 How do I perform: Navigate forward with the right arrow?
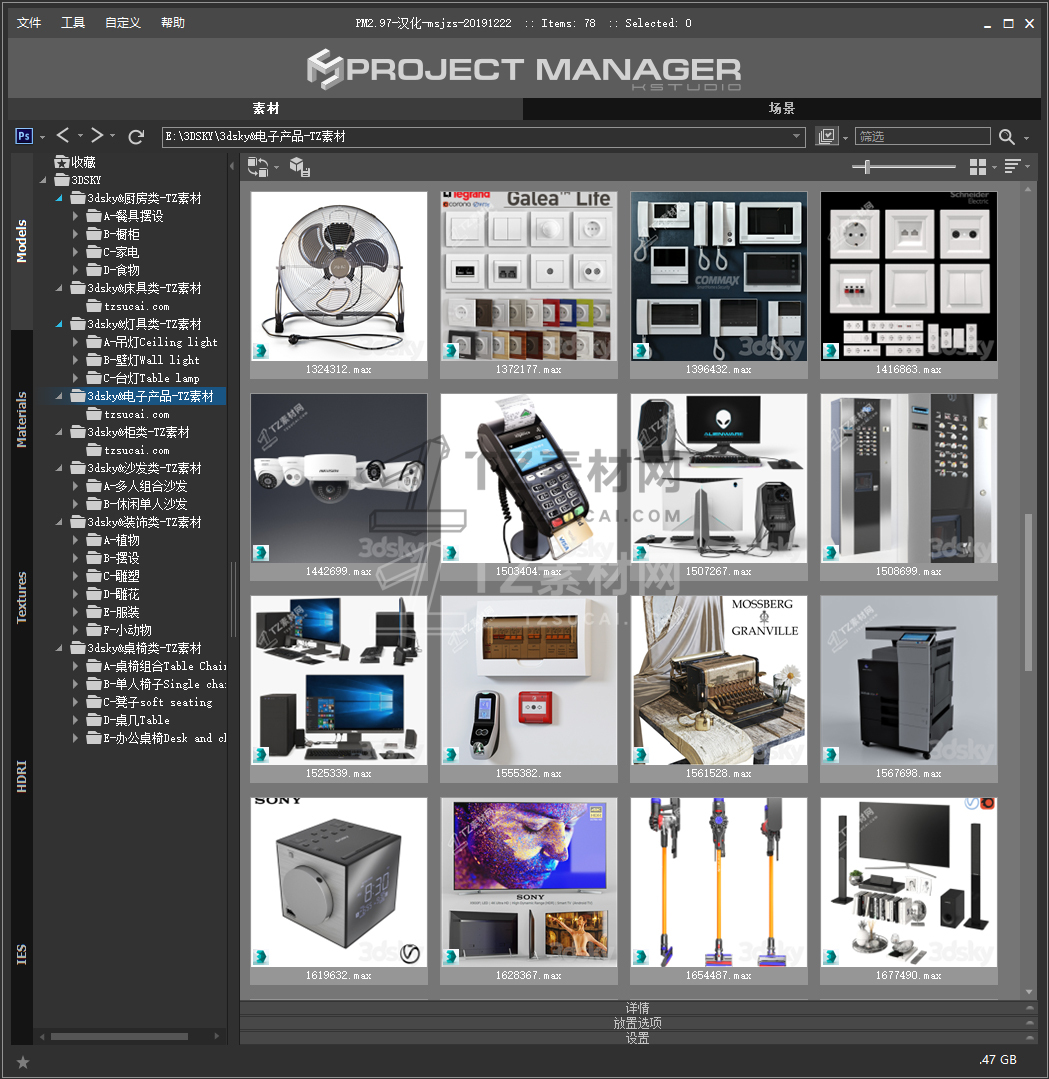(97, 136)
